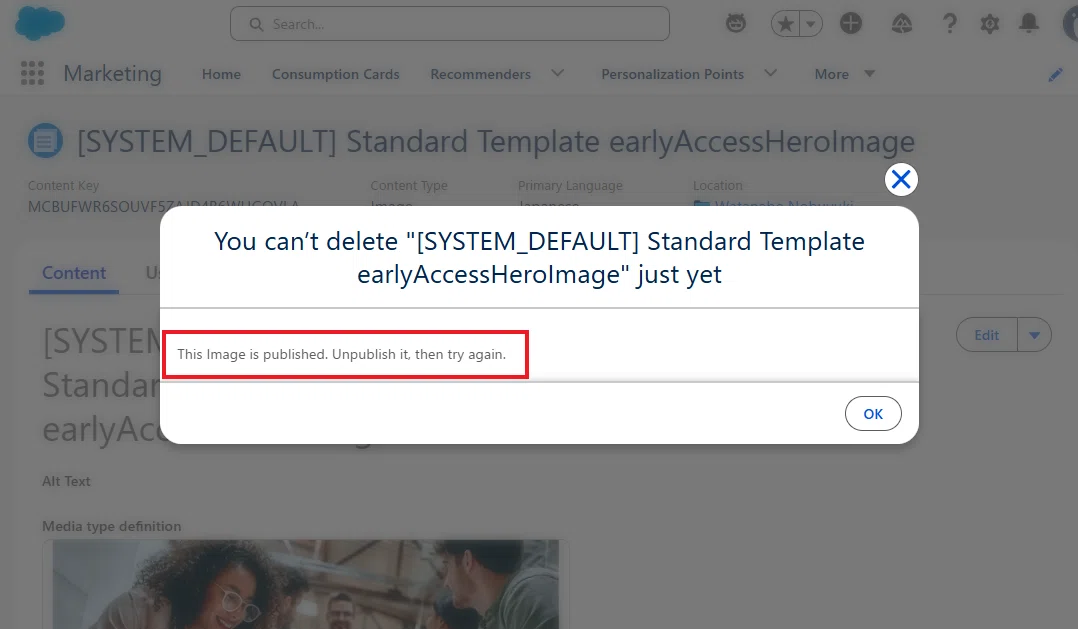
Task: Open the Global Actions plus icon
Action: pos(850,23)
